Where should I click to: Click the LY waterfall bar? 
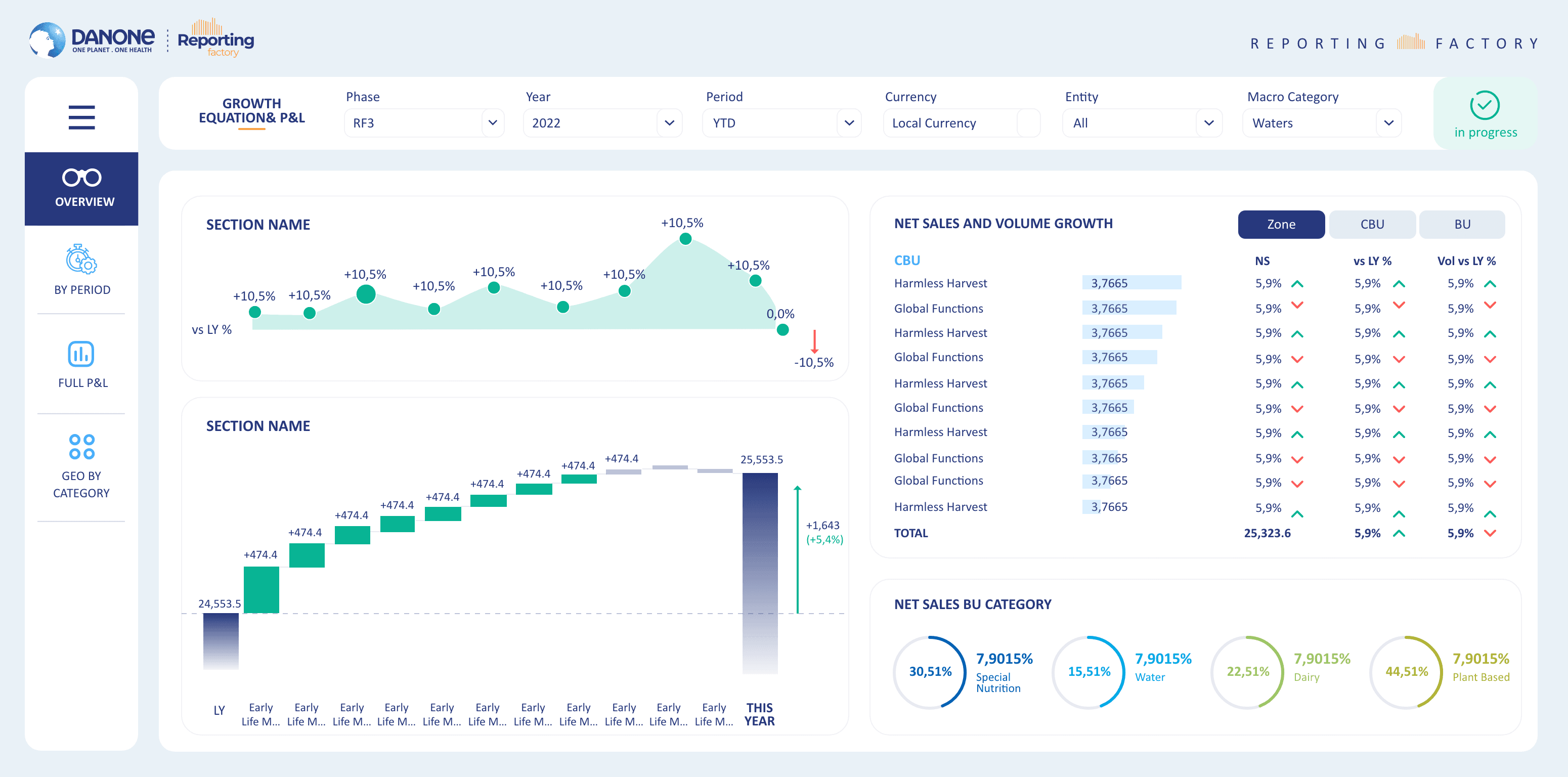pos(221,641)
